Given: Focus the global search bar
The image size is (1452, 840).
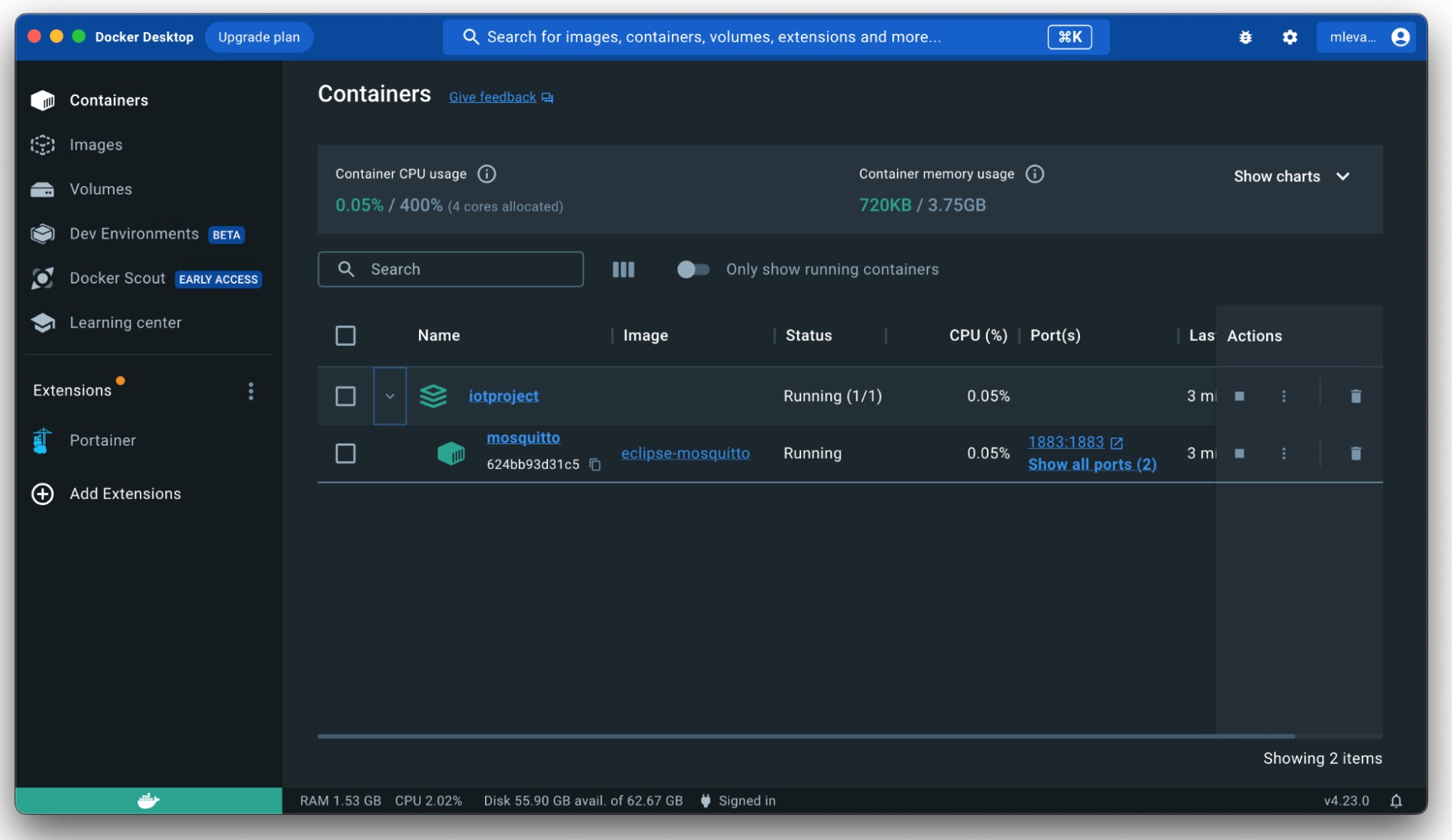Looking at the screenshot, I should 776,37.
